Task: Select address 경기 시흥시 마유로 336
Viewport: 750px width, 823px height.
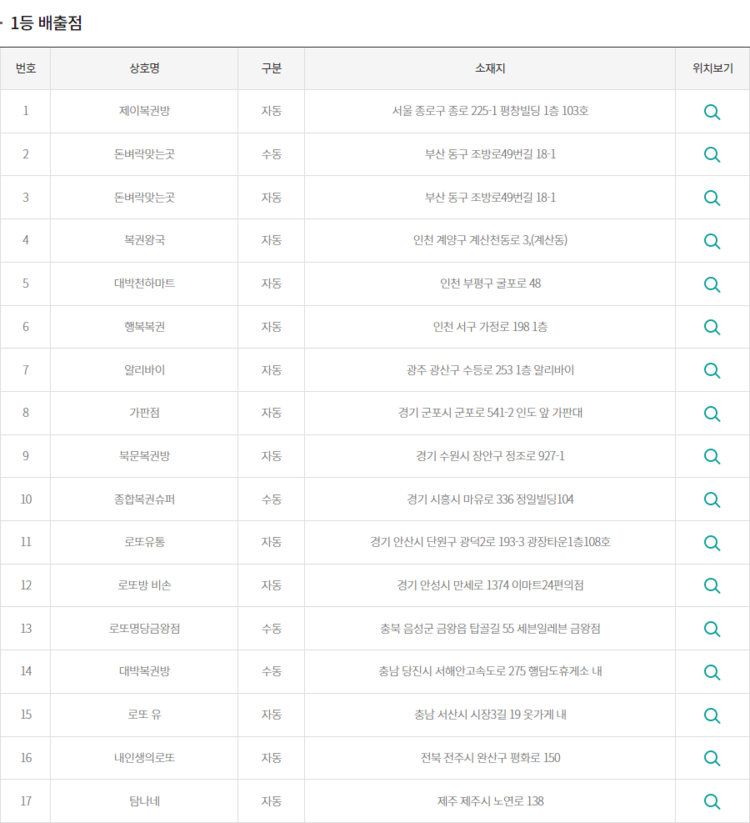Action: [x=460, y=499]
